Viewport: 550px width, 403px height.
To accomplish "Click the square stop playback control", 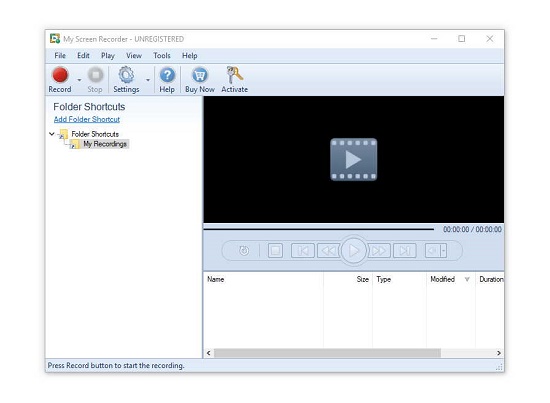I will (x=275, y=250).
